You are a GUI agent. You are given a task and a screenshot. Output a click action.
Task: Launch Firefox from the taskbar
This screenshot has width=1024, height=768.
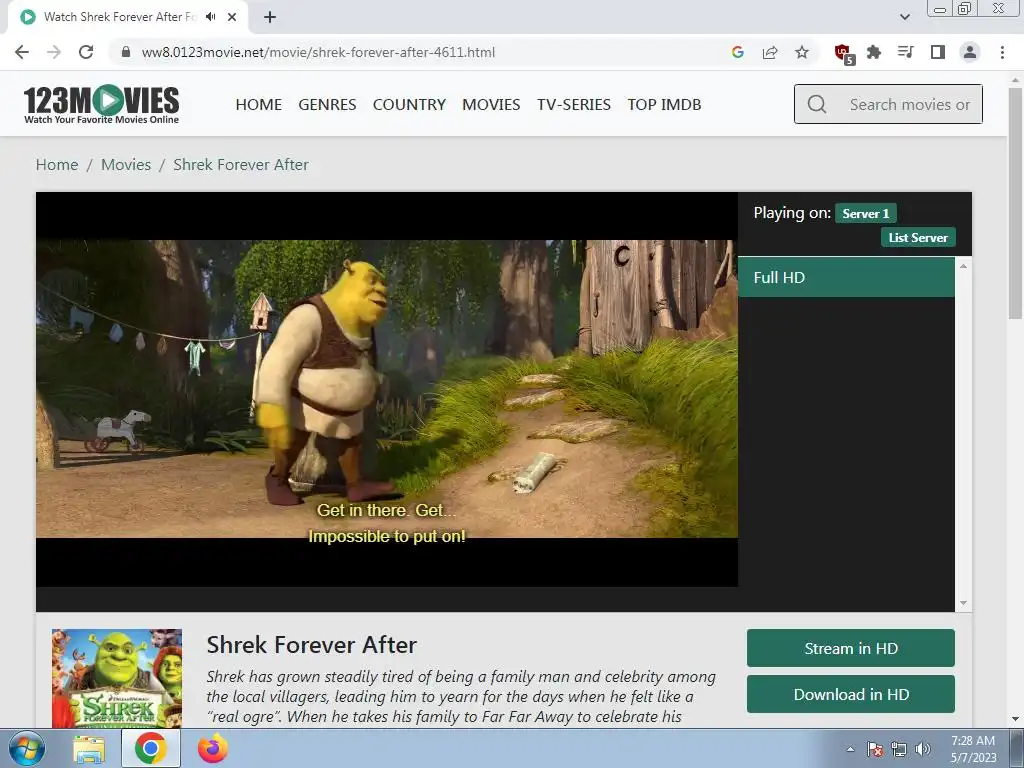click(x=213, y=748)
